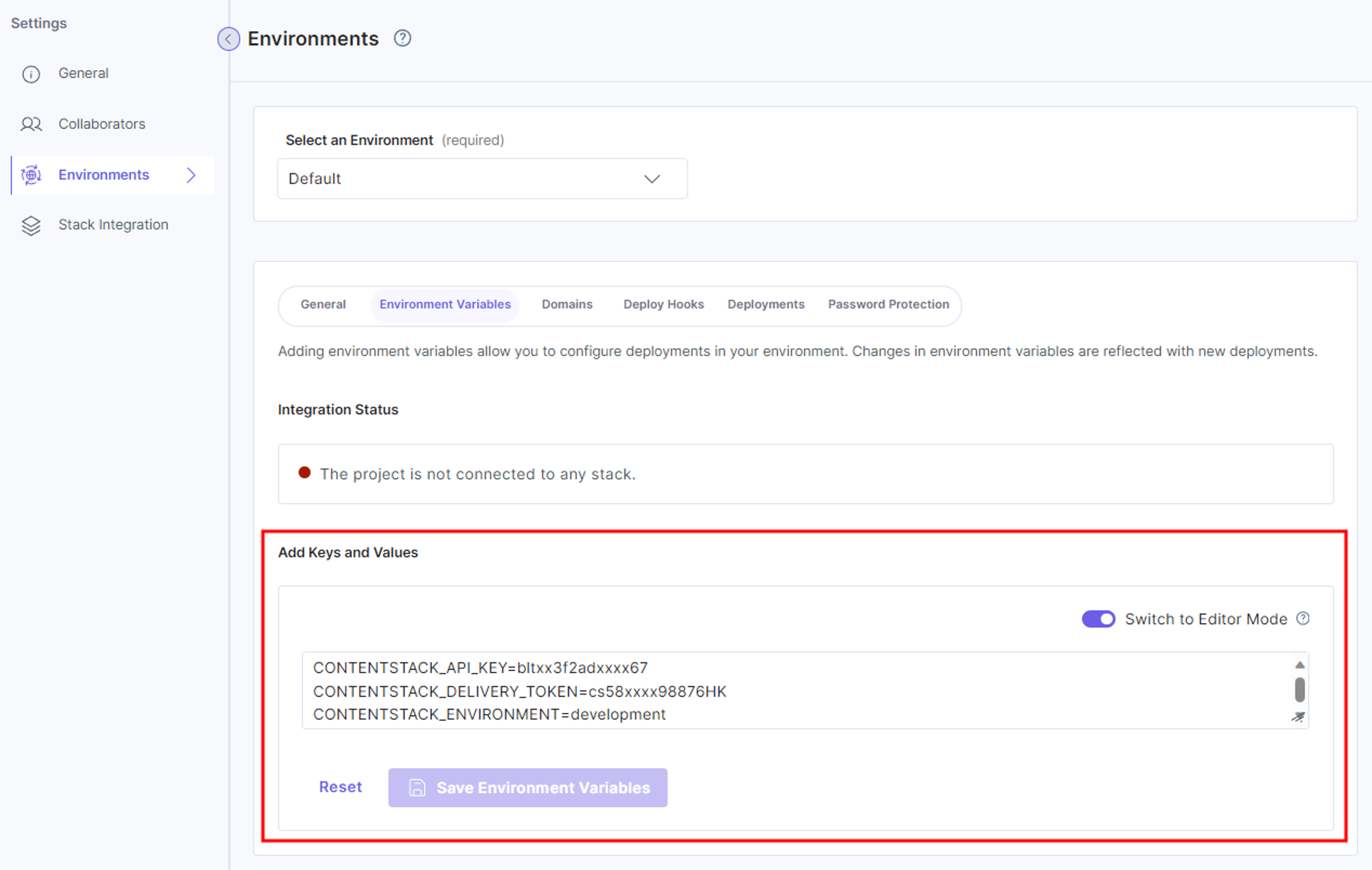Click the CONTENTSTACK_DELIVERY_TOKEN line in editor
This screenshot has height=870, width=1372.
[x=520, y=692]
